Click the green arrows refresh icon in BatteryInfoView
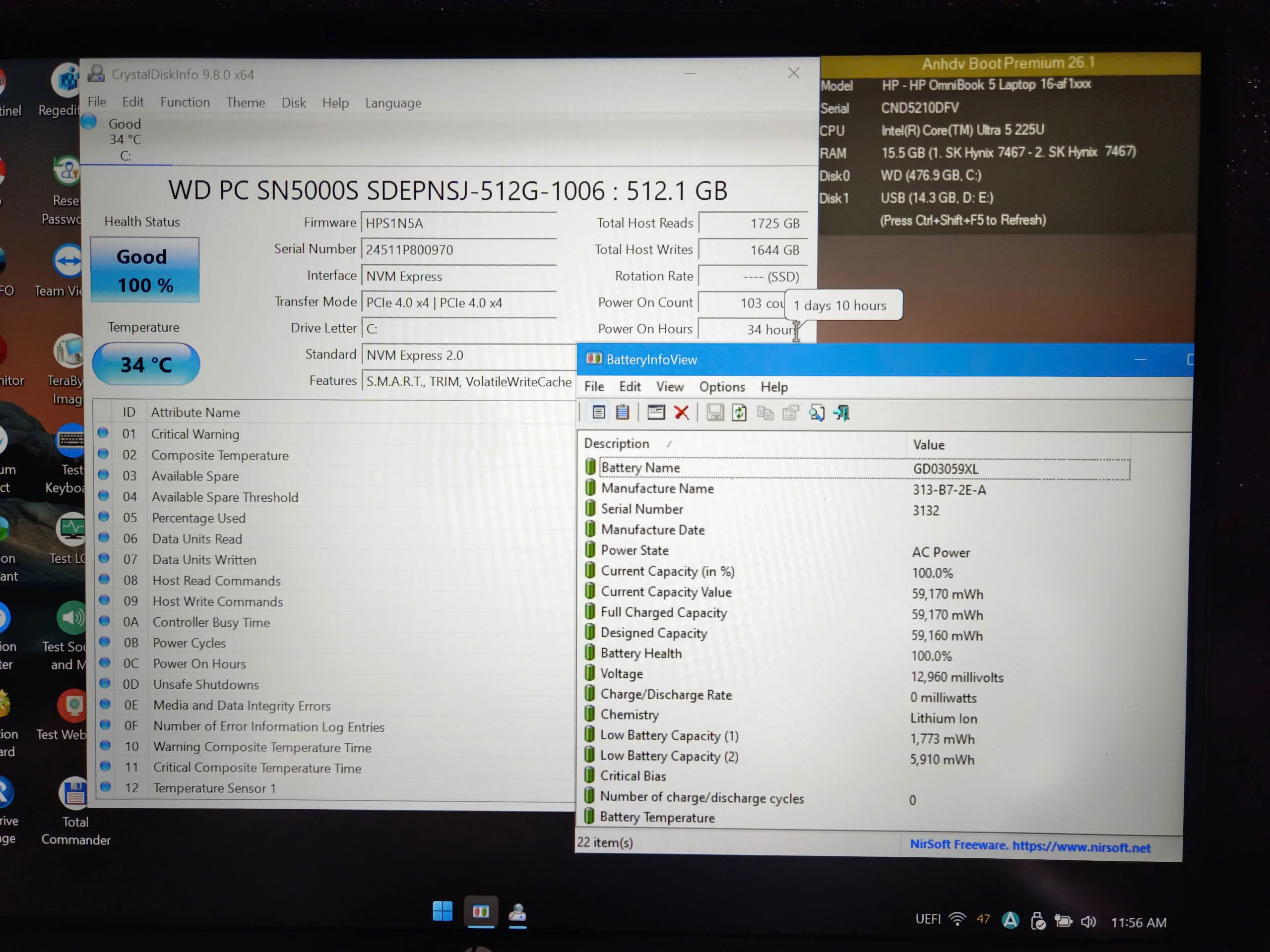 (740, 413)
